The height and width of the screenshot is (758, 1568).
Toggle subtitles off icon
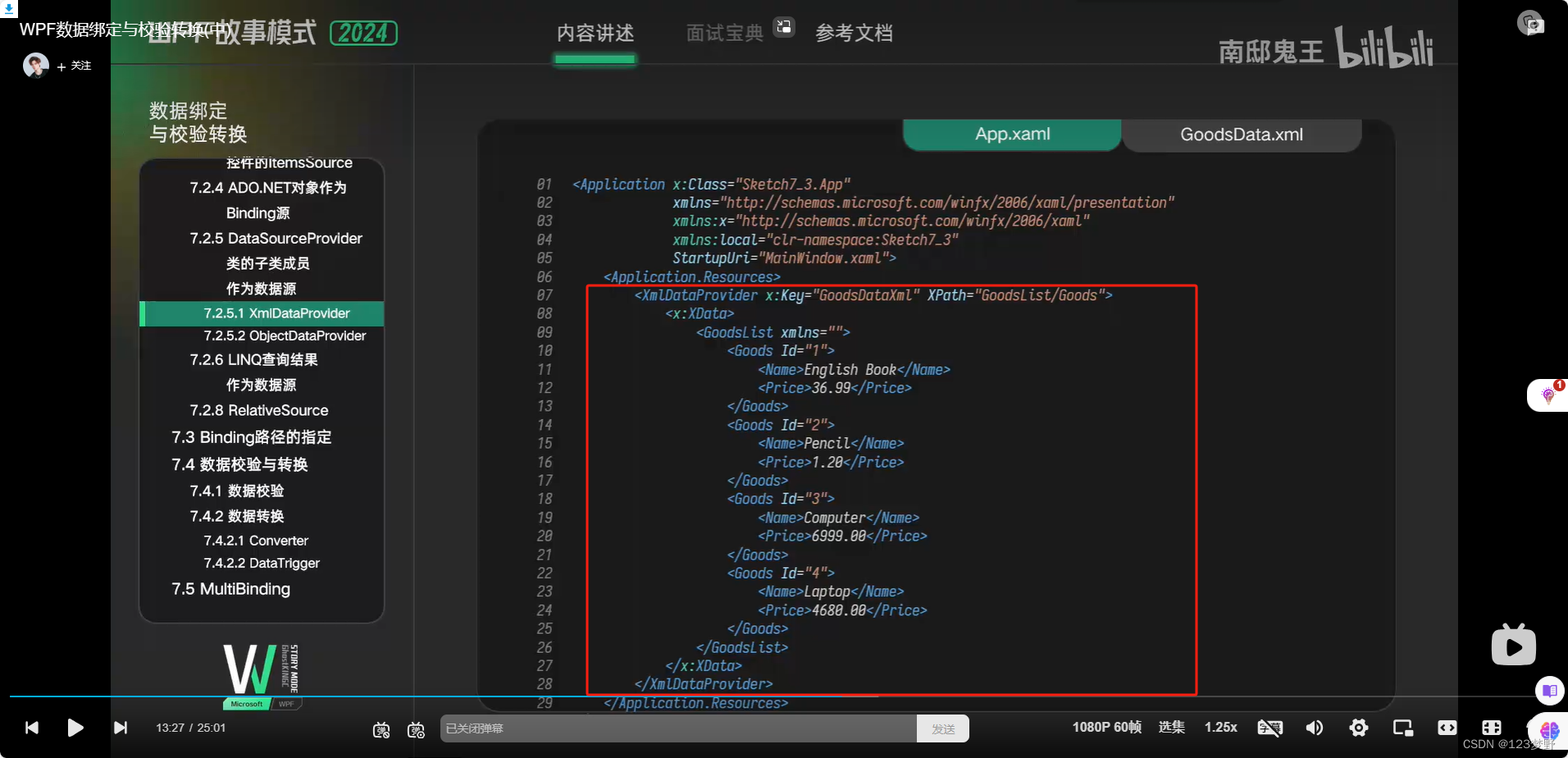[1269, 728]
